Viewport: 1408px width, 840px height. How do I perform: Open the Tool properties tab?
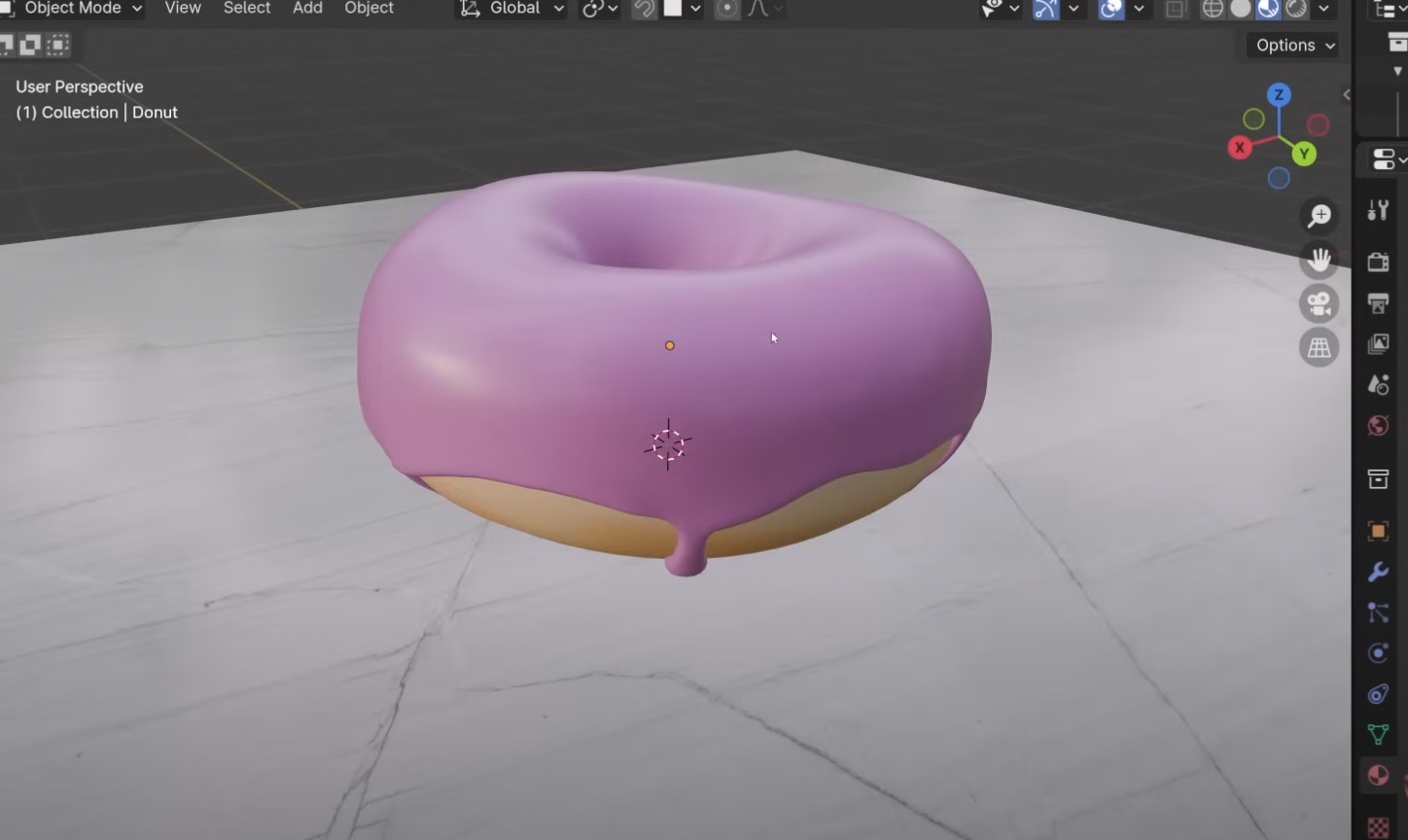click(x=1378, y=209)
